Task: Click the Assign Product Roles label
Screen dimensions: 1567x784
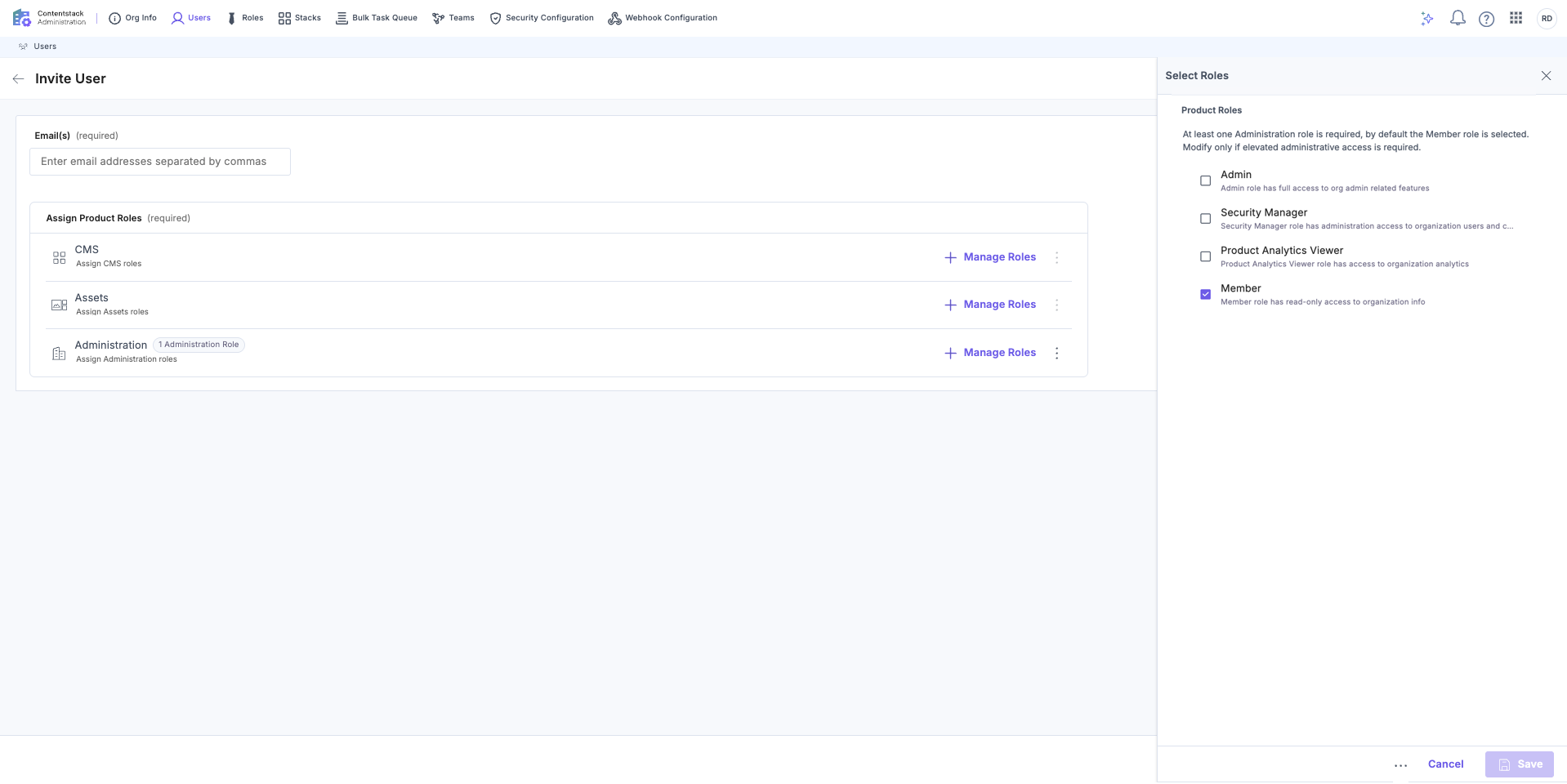Action: (94, 218)
